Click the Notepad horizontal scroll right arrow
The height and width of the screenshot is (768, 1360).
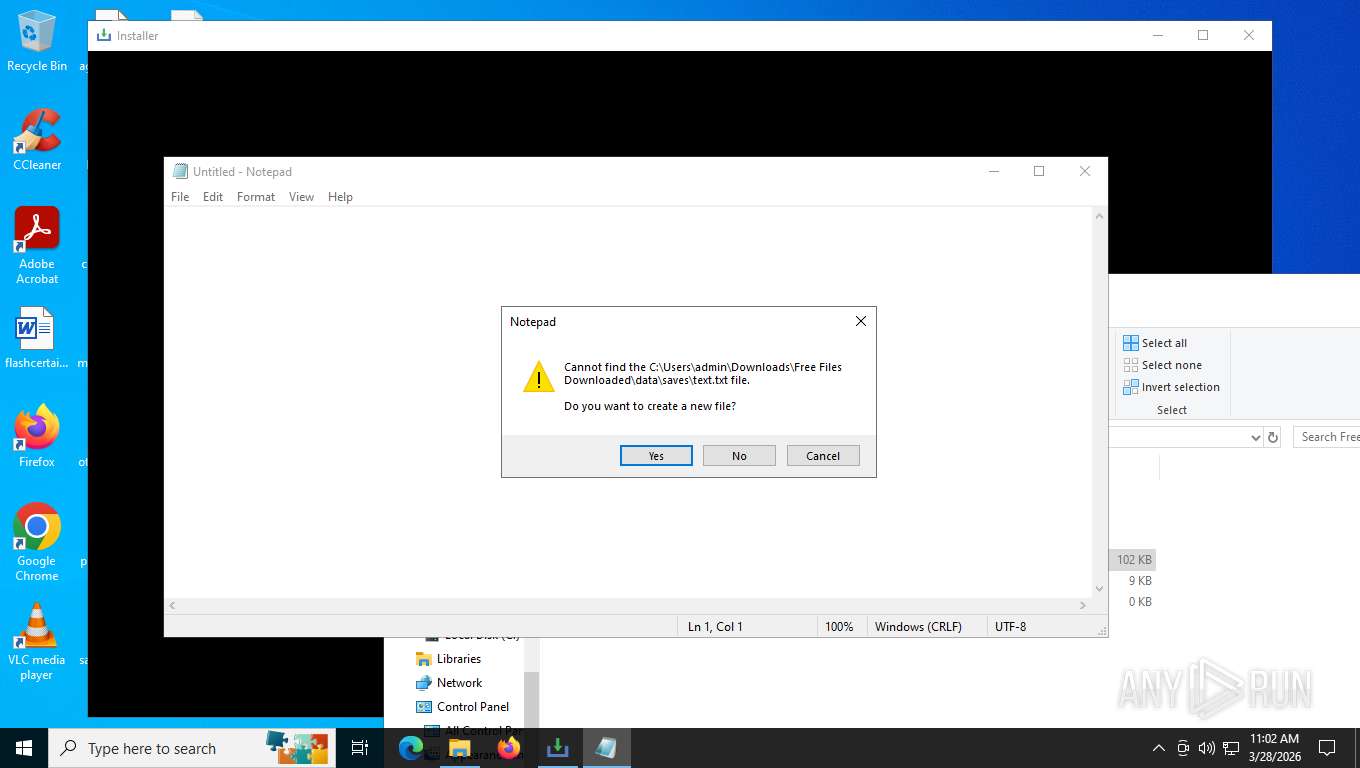click(x=1083, y=606)
